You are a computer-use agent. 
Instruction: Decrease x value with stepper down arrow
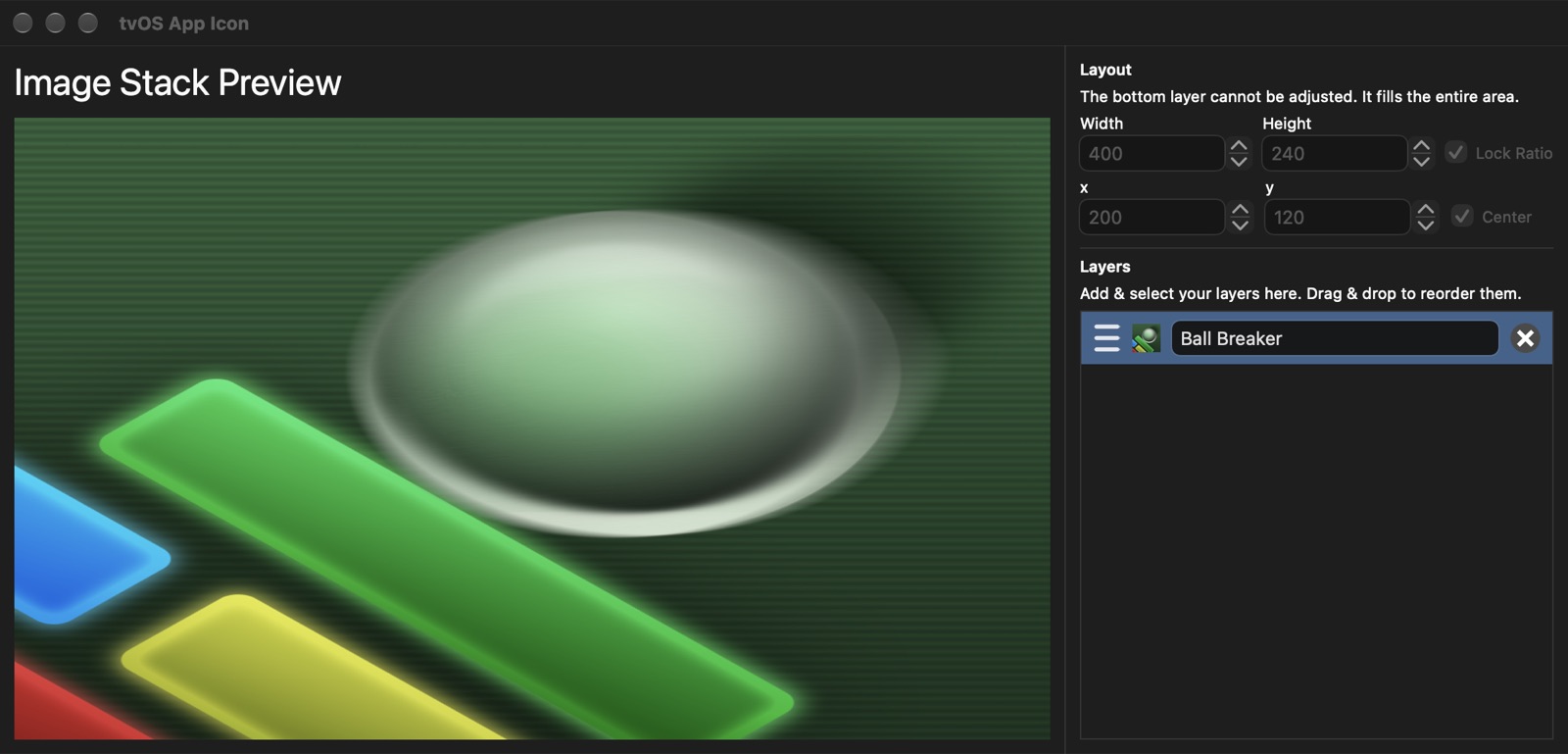(1240, 225)
